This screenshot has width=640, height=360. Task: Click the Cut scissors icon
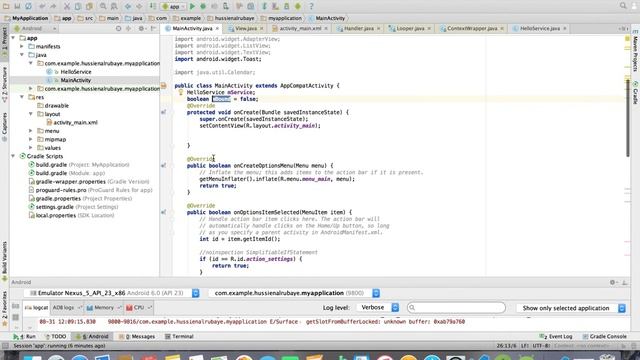click(67, 6)
